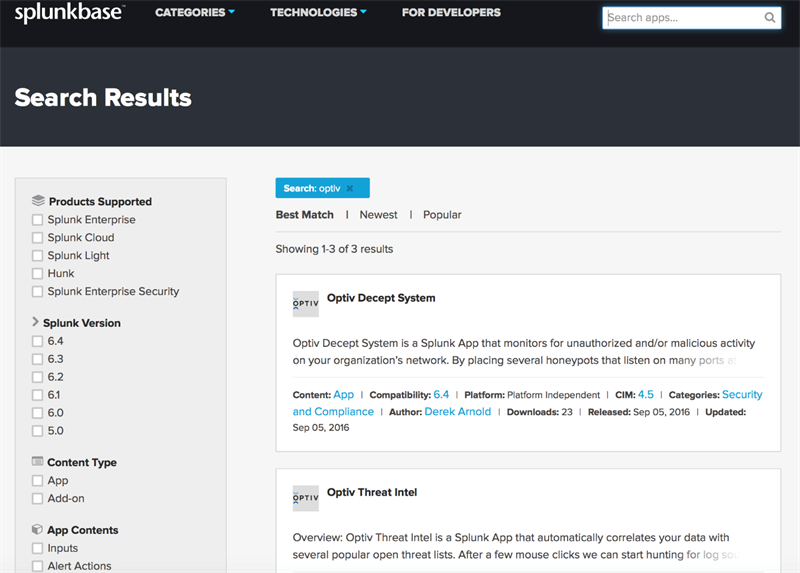Select the Add-on content type checkbox
Screen dimensions: 800x573
(38, 498)
